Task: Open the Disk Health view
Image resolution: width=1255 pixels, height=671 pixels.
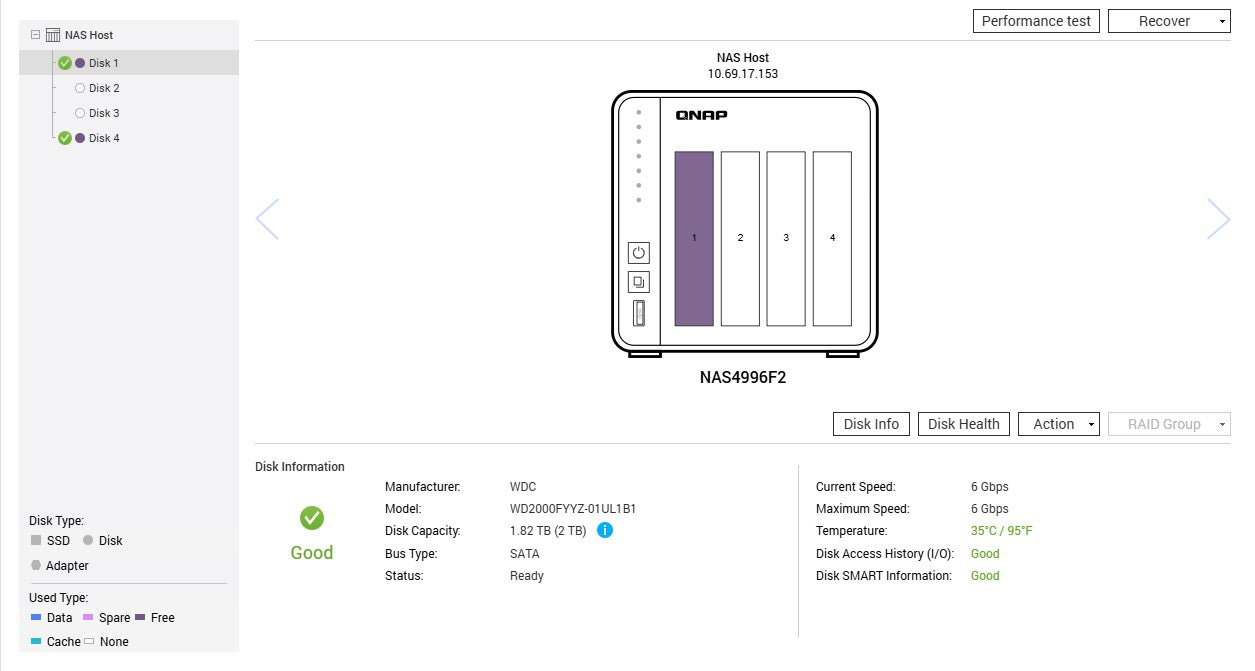Action: [x=964, y=424]
